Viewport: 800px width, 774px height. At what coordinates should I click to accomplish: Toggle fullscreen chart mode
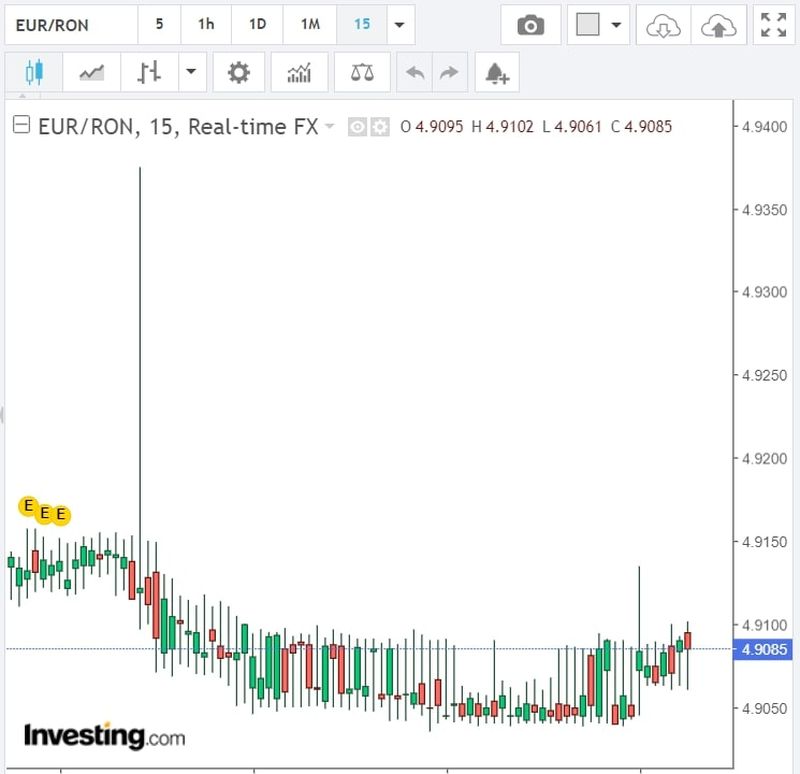tap(773, 25)
